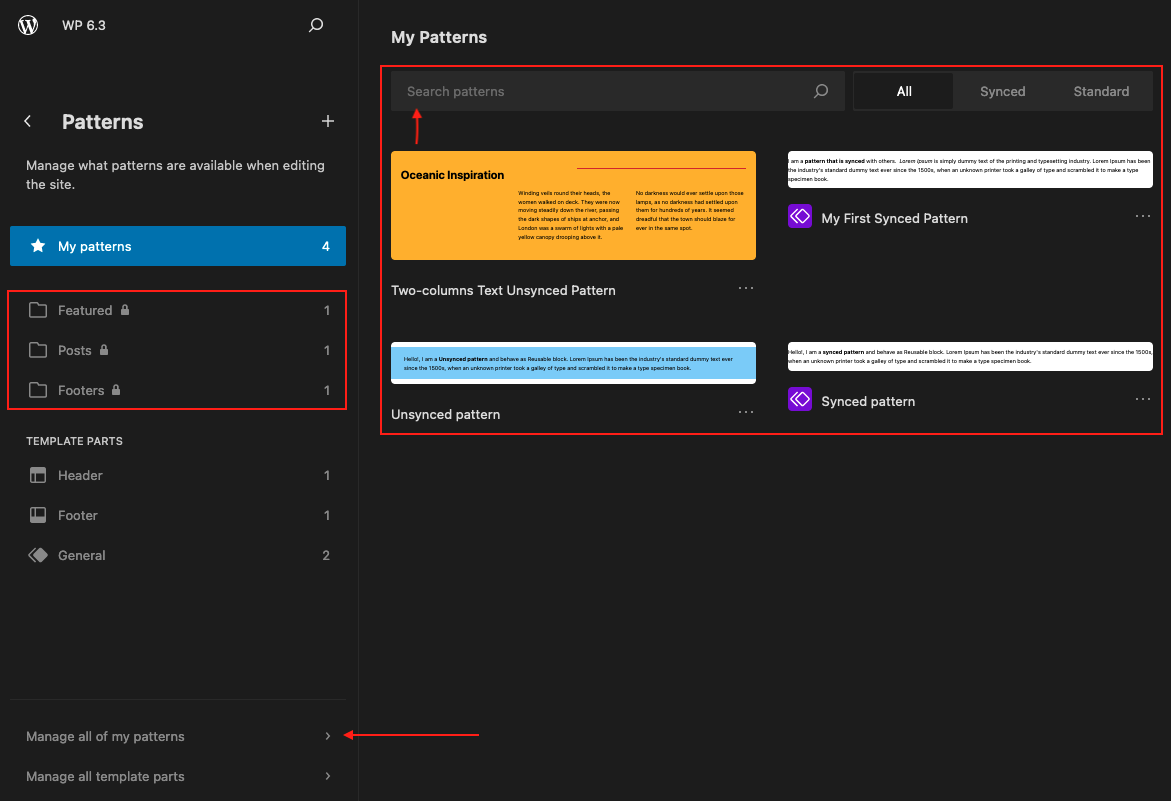Open the site search magnifier icon
The width and height of the screenshot is (1171, 801).
pos(315,25)
